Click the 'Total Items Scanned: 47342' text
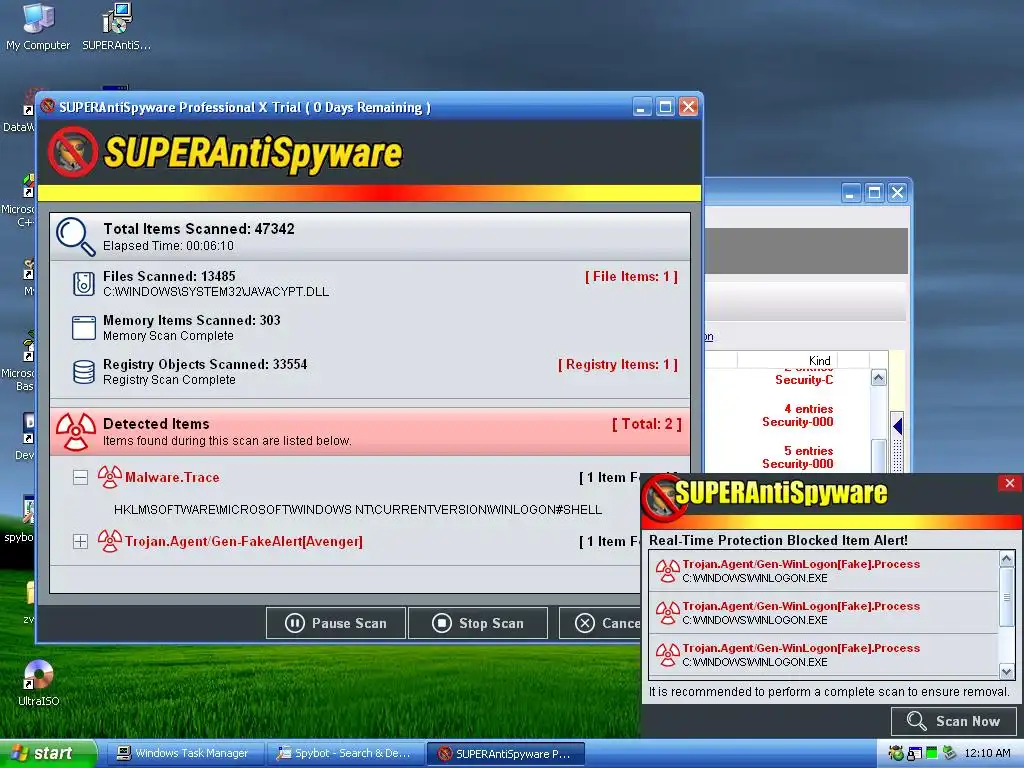Screen dimensions: 1024x768 (x=199, y=229)
